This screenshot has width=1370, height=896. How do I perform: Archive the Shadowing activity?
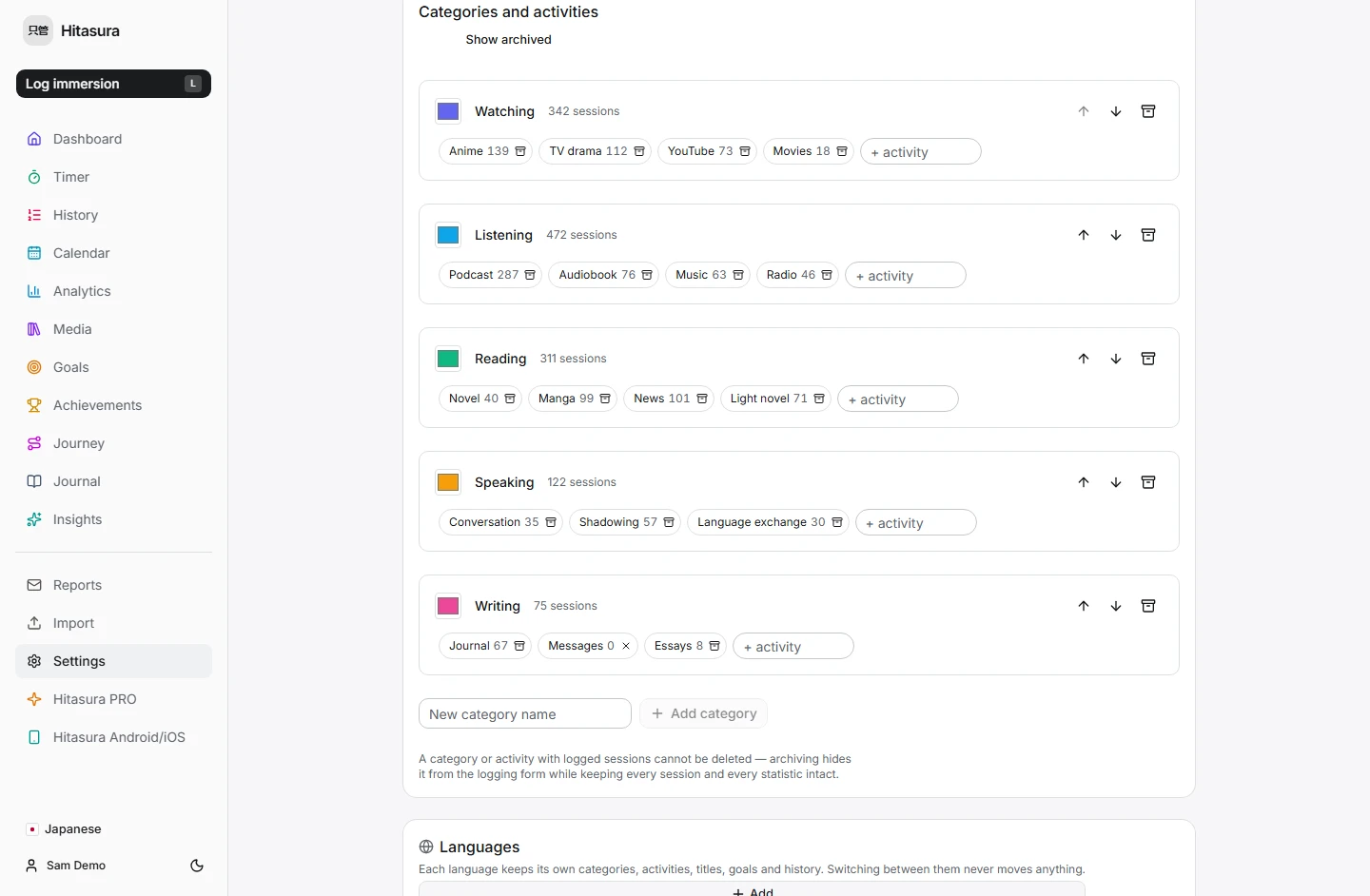[x=669, y=522]
